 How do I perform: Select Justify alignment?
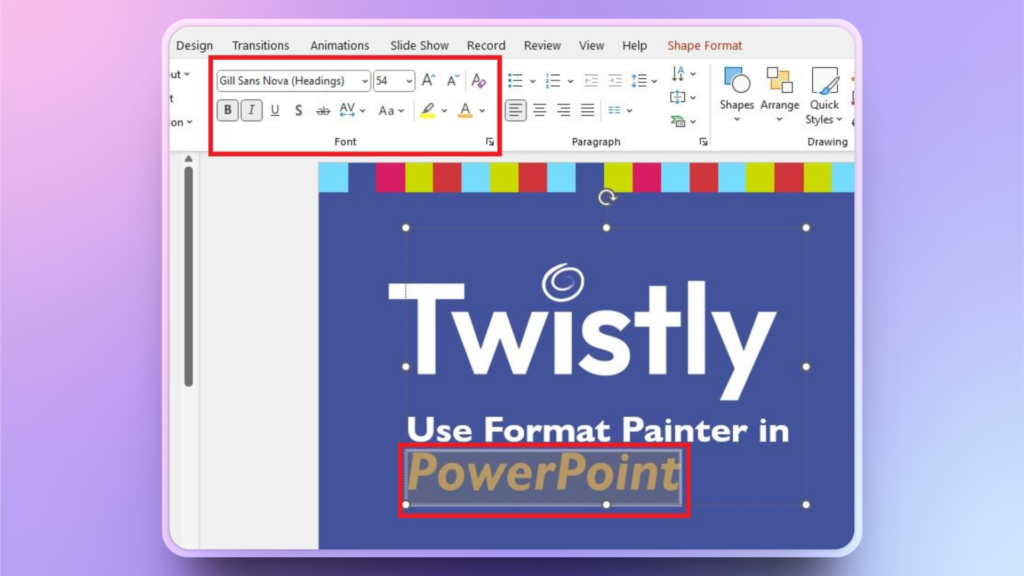coord(587,110)
